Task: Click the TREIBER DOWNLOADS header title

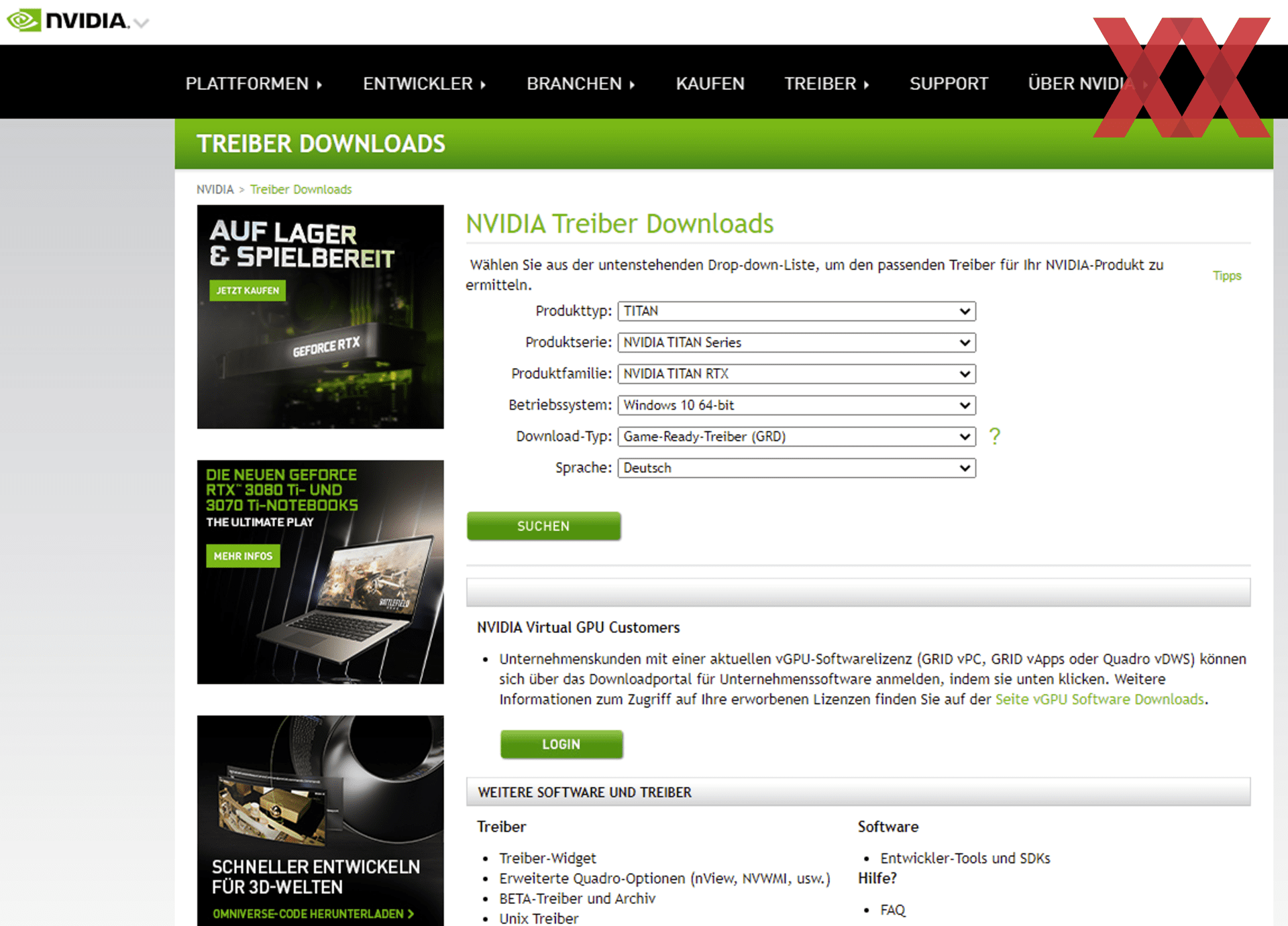Action: (x=321, y=144)
